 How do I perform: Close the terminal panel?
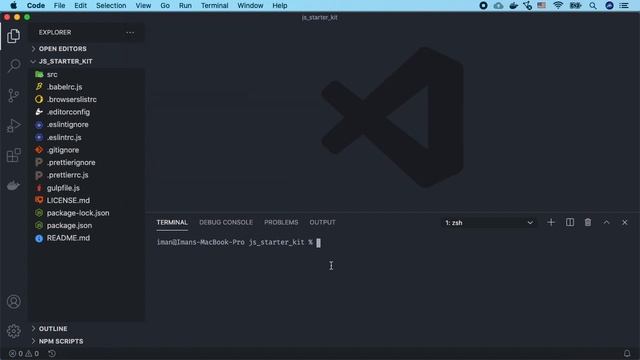coord(624,222)
